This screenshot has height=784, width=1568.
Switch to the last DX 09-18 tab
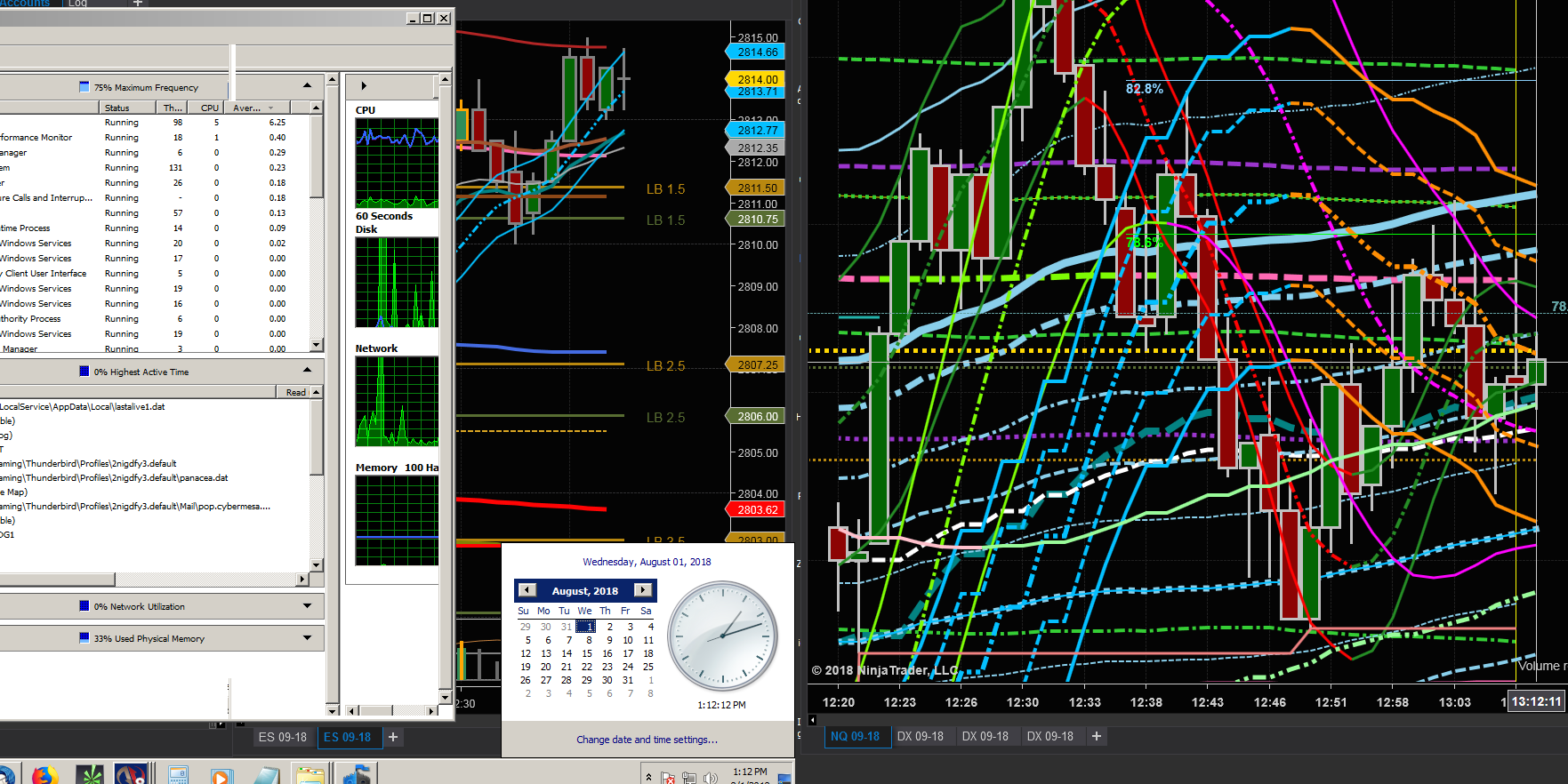pos(1050,736)
